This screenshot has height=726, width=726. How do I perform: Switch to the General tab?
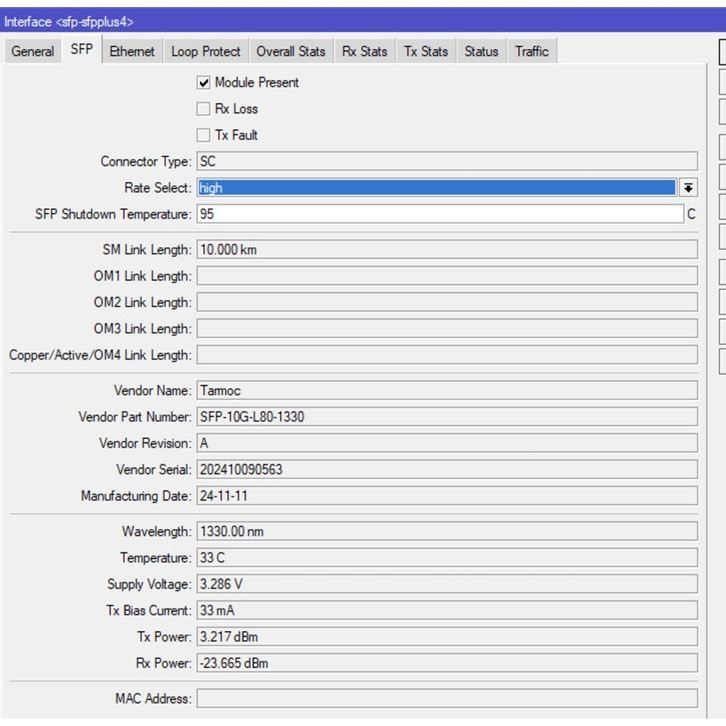(x=33, y=52)
